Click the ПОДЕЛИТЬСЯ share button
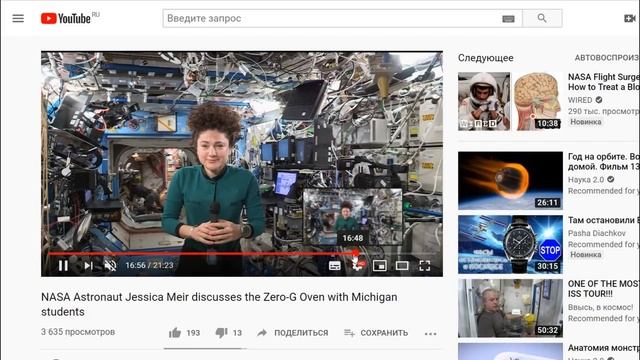 click(x=293, y=333)
